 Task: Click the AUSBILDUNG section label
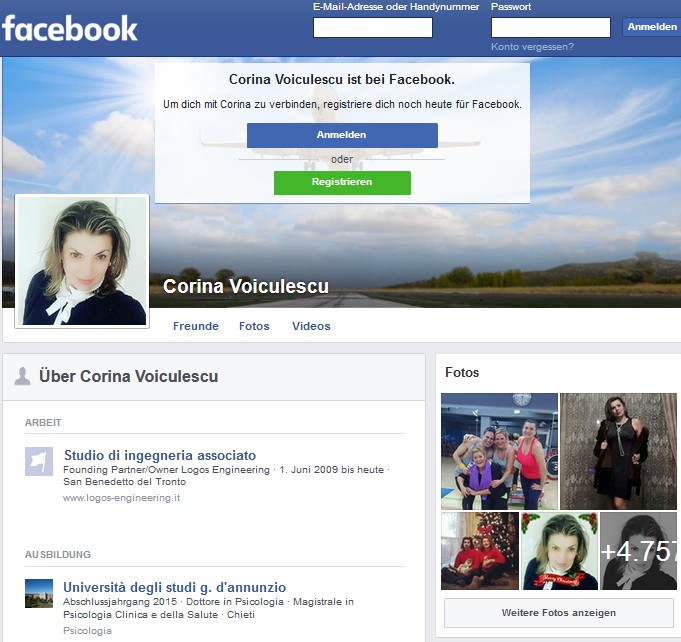pos(58,555)
